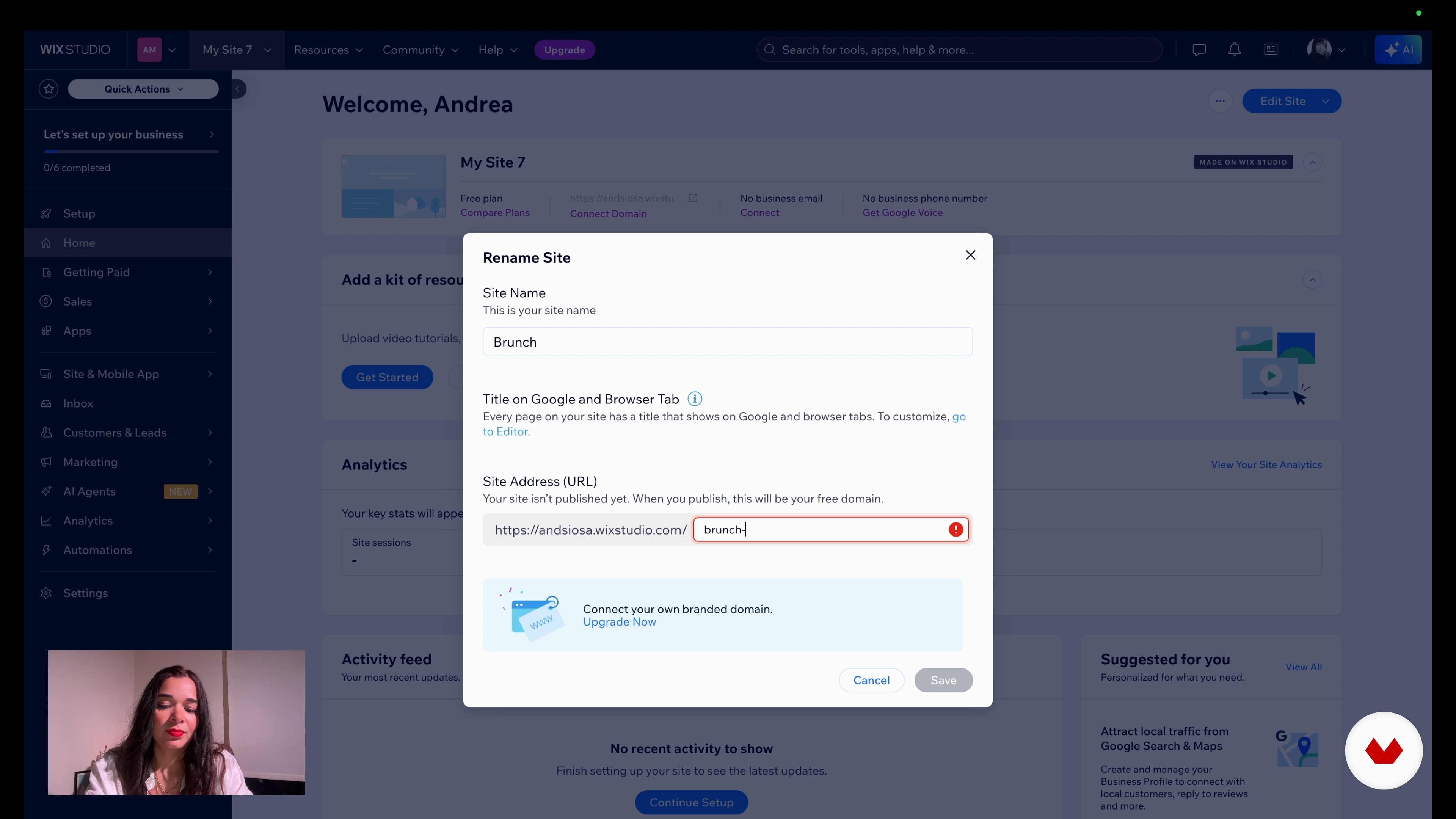Click the Save button in the dialog

click(943, 681)
